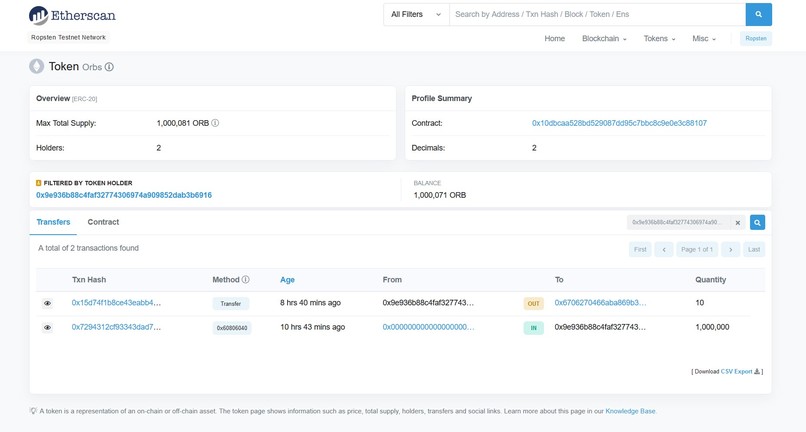This screenshot has height=432, width=806.
Task: Click the Page 1 of 1 indicator
Action: 697,249
